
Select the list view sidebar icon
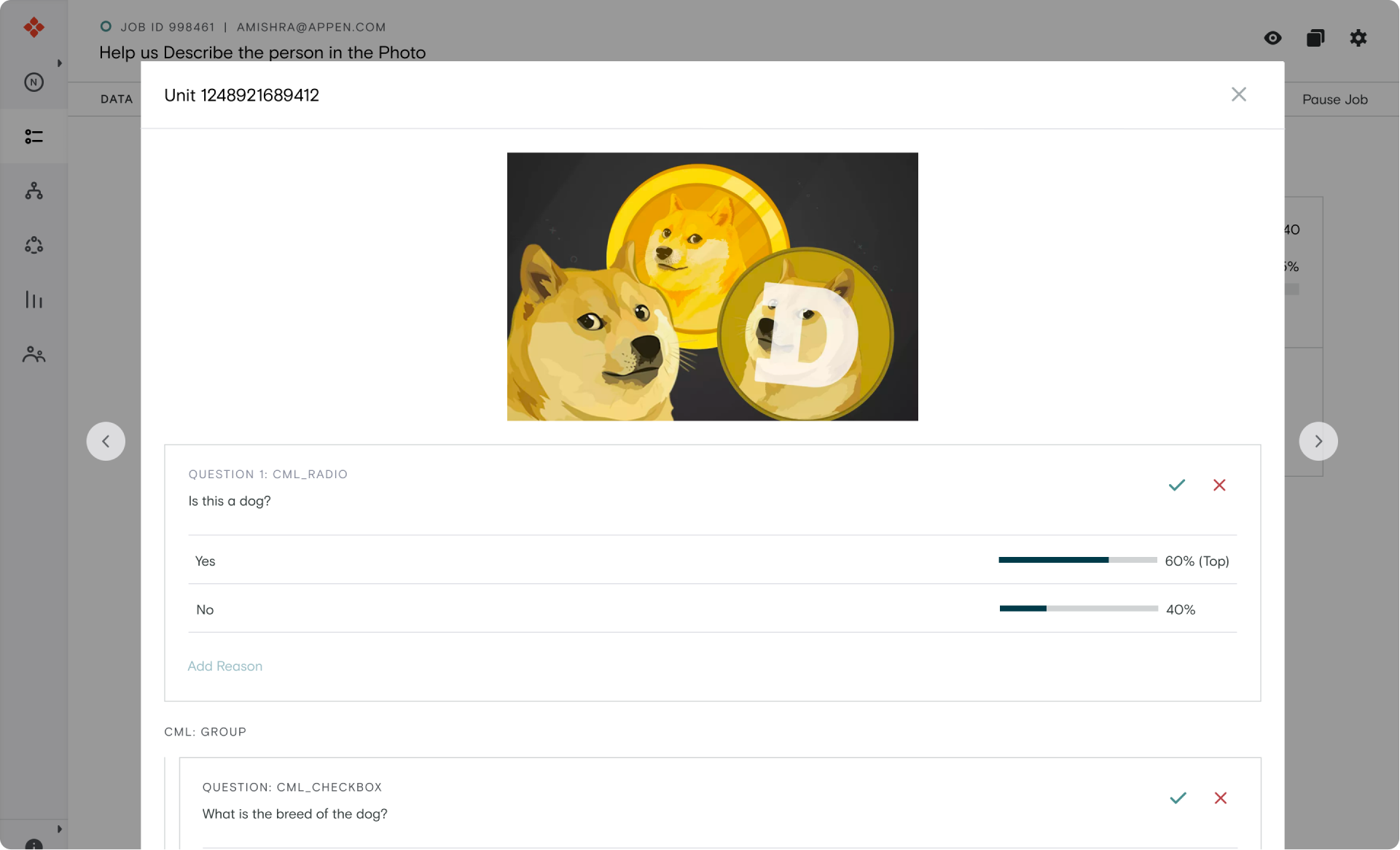pyautogui.click(x=34, y=136)
